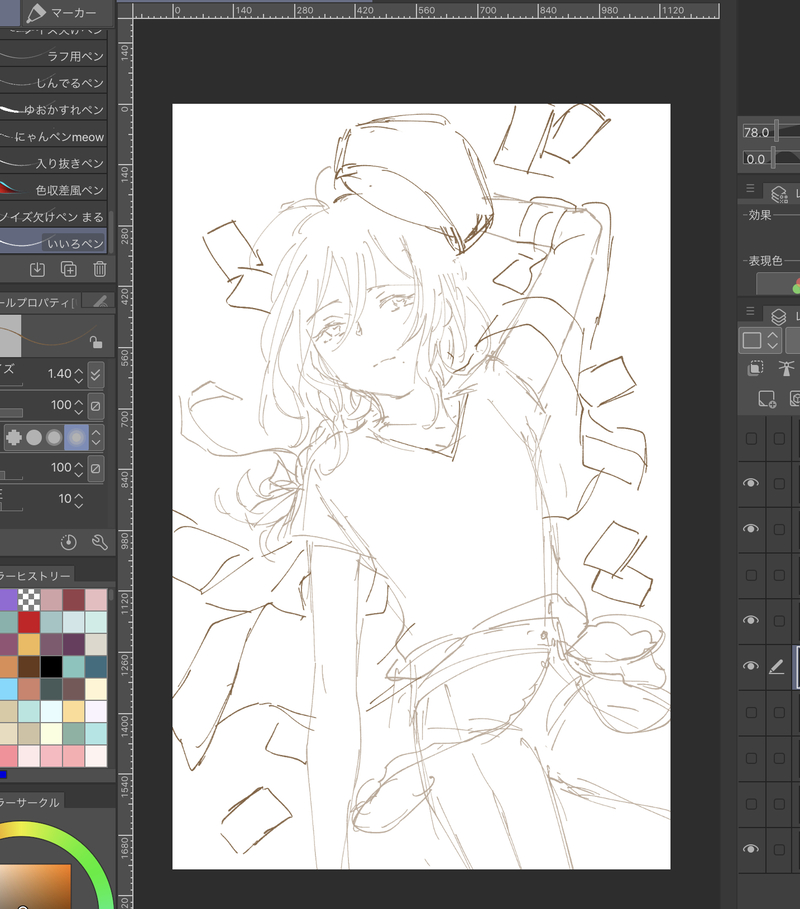Viewport: 800px width, 909px height.
Task: Adjust stepper for first 100 value
Action: [x=79, y=406]
